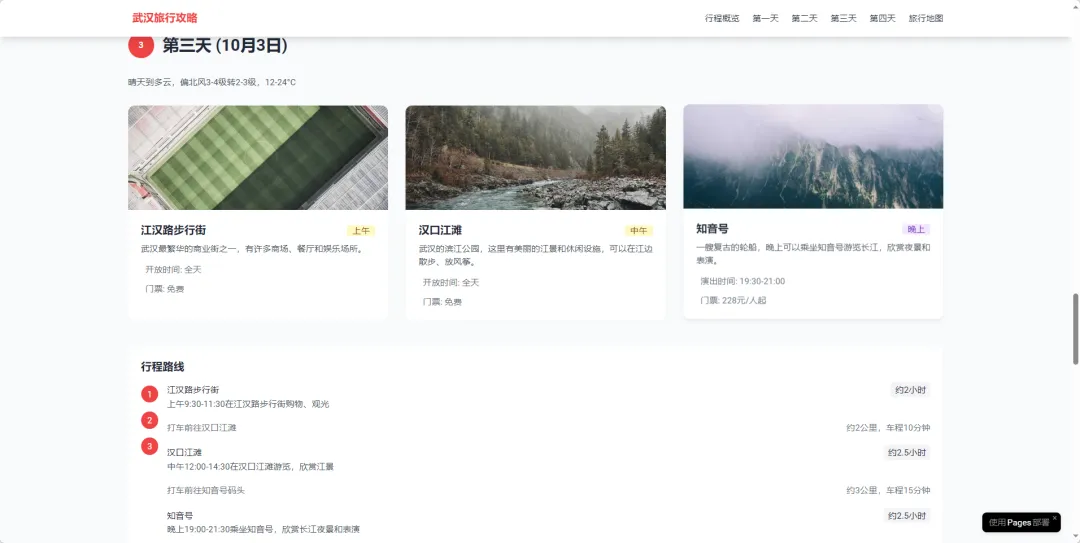The height and width of the screenshot is (543, 1080).
Task: Click 开放时间: 全天 in 江汉路步行街 card
Action: pos(173,269)
